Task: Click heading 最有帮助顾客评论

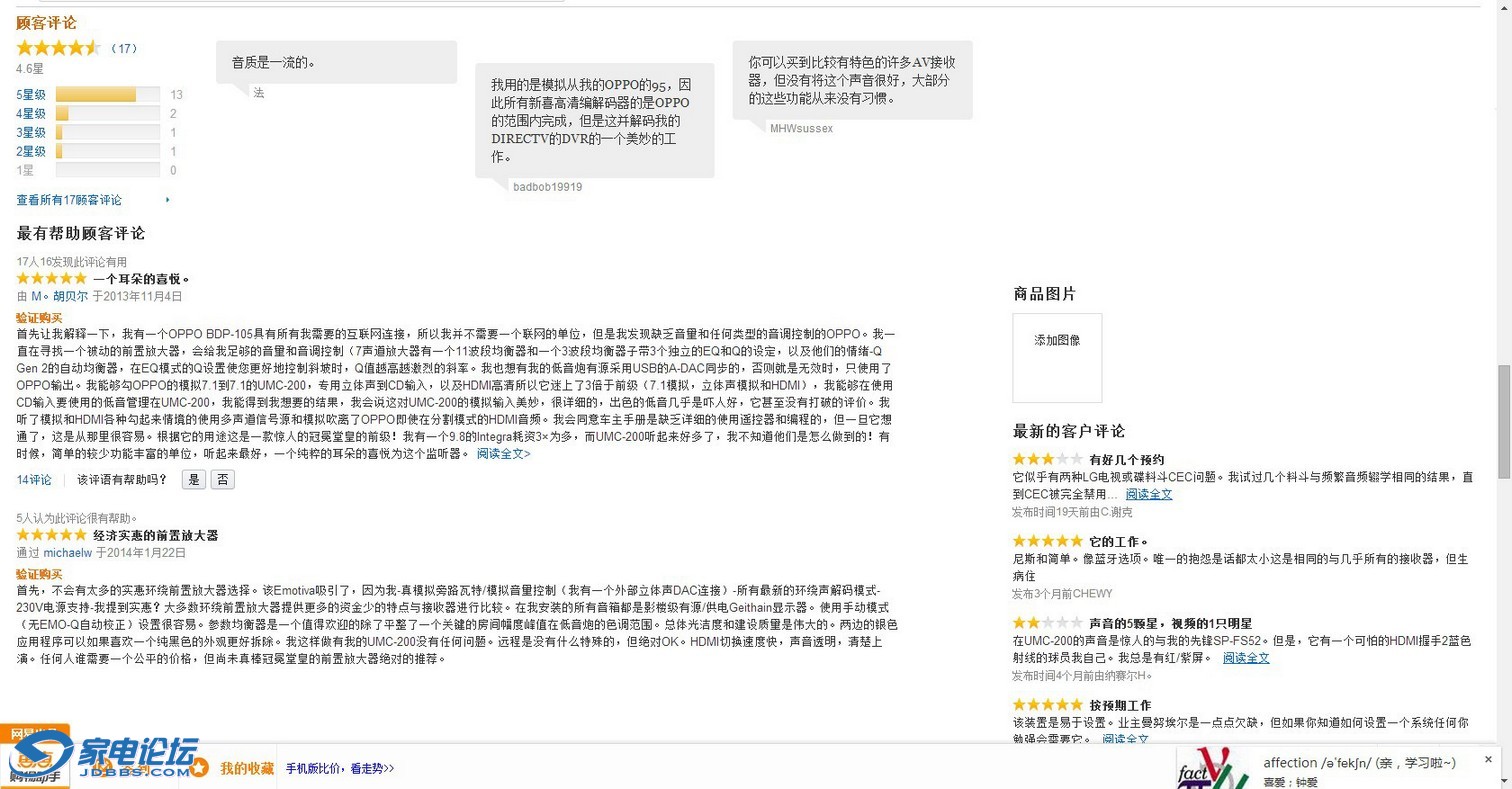Action: [80, 233]
